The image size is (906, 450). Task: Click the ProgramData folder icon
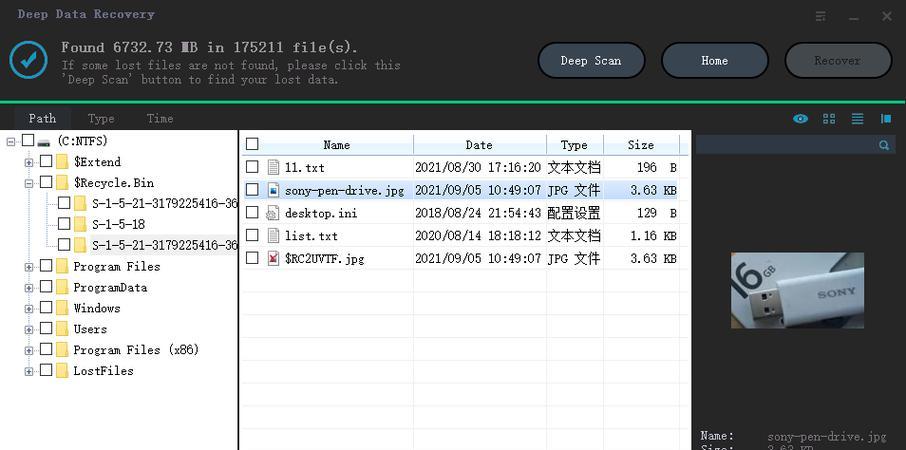[x=62, y=287]
